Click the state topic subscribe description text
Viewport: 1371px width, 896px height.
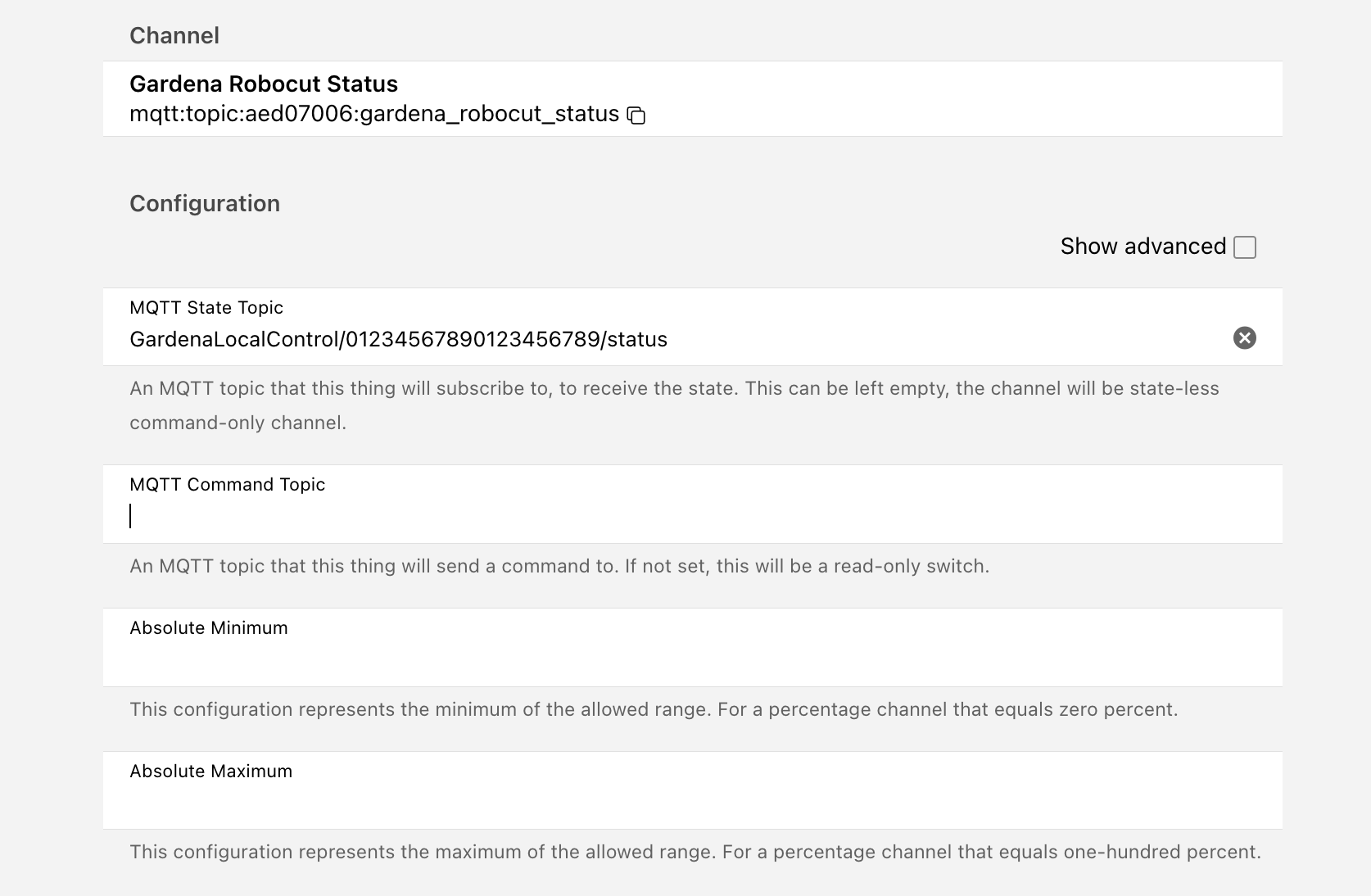674,405
